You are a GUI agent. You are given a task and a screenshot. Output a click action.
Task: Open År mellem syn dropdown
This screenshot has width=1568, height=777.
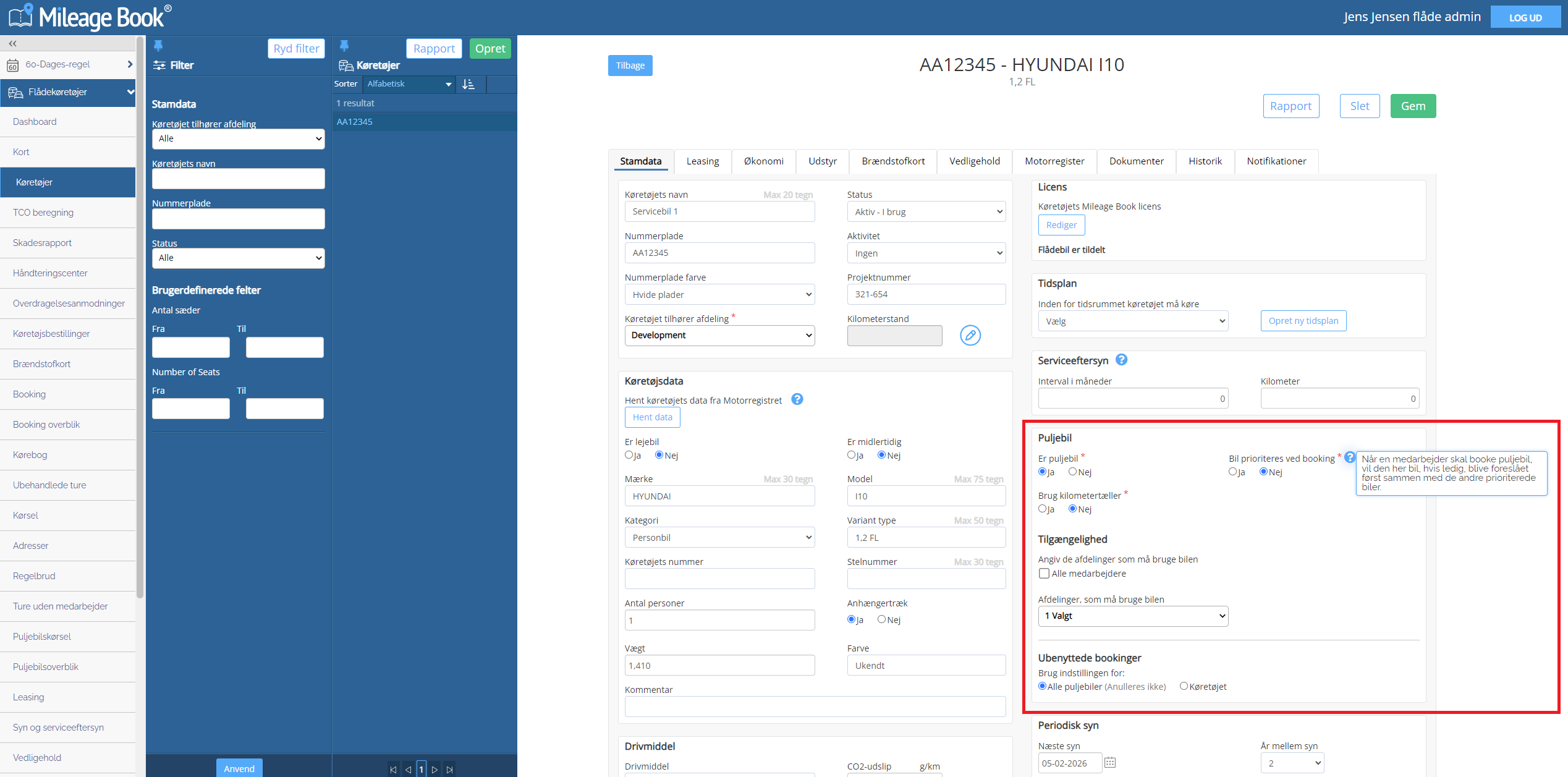click(1292, 763)
